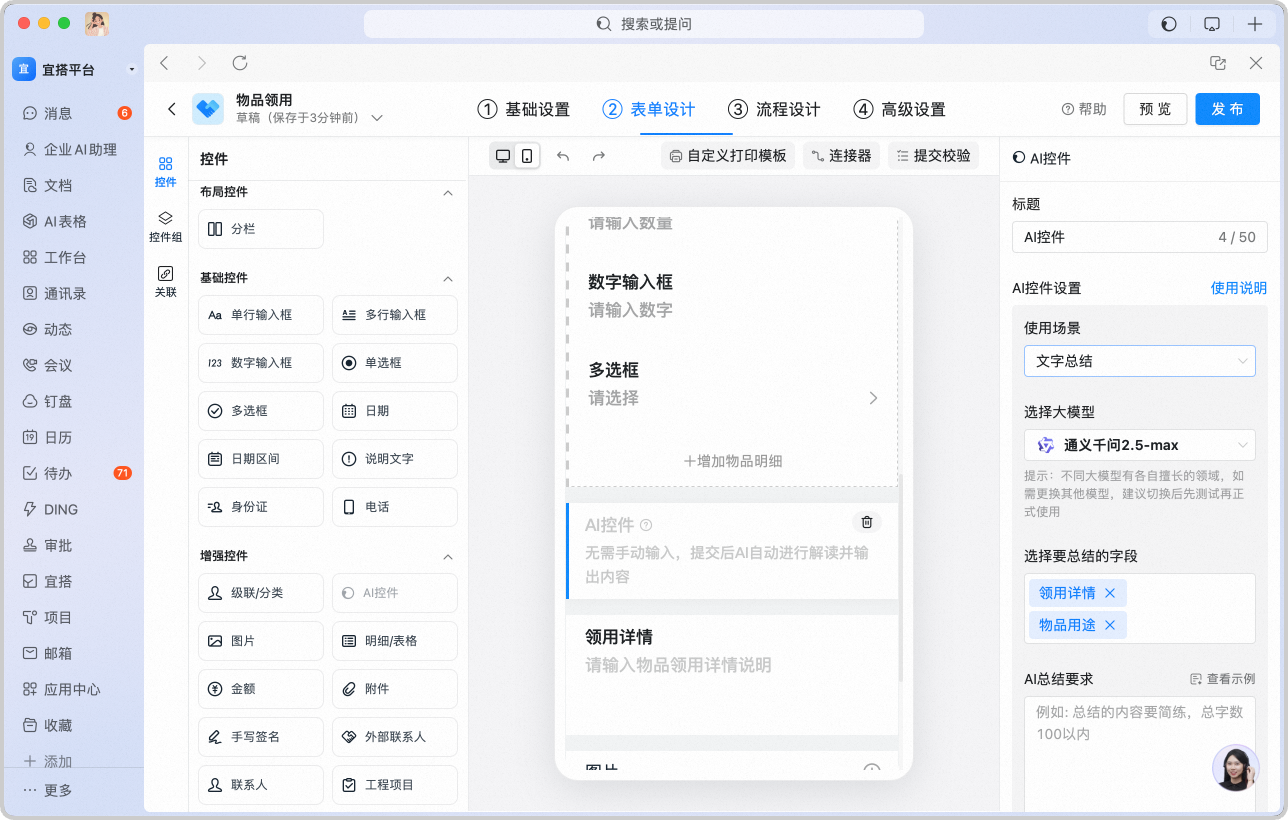Open 连接器 settings
Image resolution: width=1288 pixels, height=820 pixels.
tap(842, 156)
